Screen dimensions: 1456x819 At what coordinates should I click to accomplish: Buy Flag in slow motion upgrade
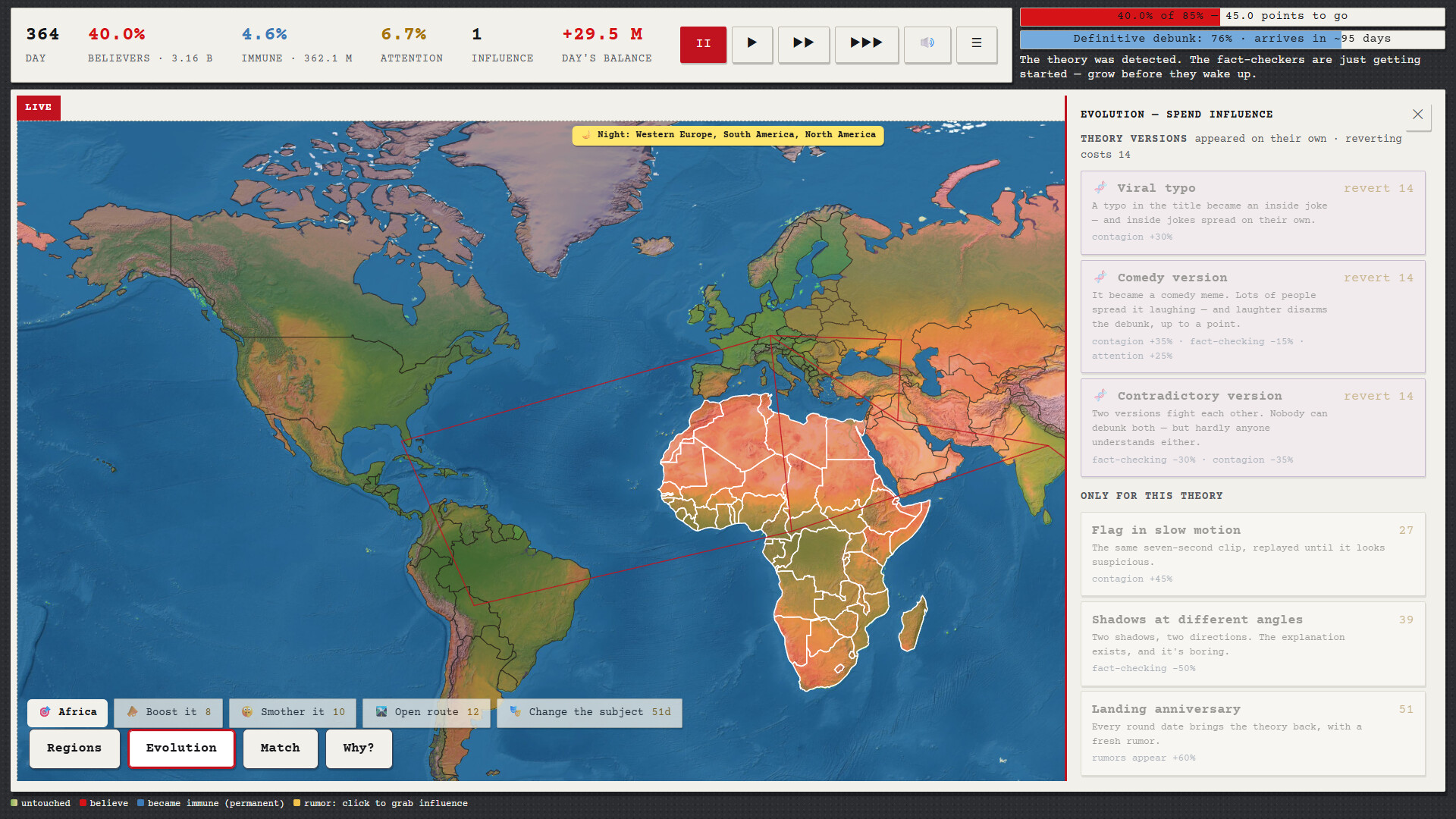pyautogui.click(x=1253, y=554)
